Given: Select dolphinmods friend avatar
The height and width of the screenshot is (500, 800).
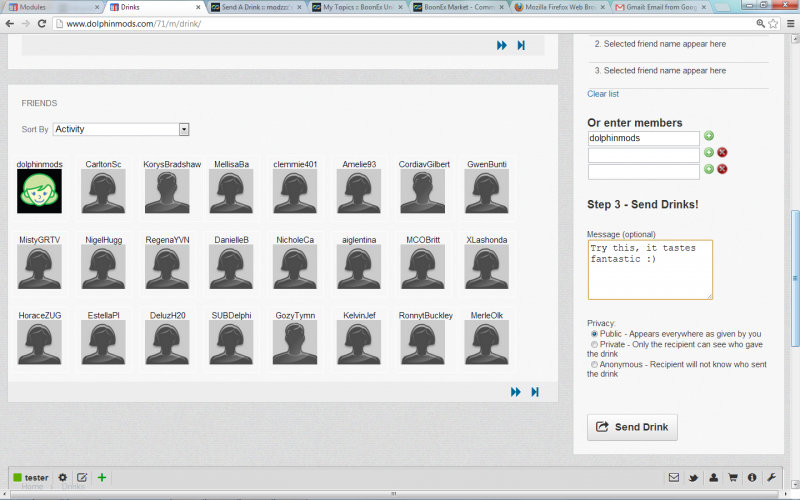Looking at the screenshot, I should [39, 190].
